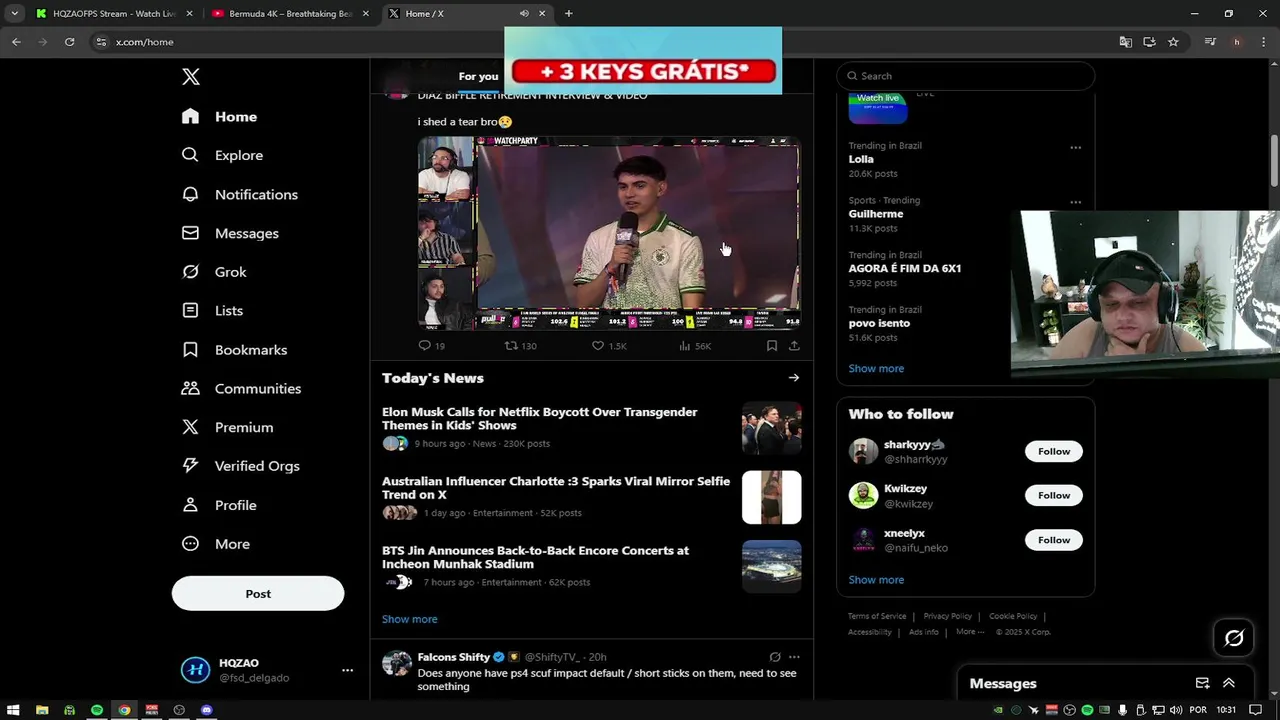Open options for Lolla trend
Screen dimensions: 1280x720
tap(1076, 147)
